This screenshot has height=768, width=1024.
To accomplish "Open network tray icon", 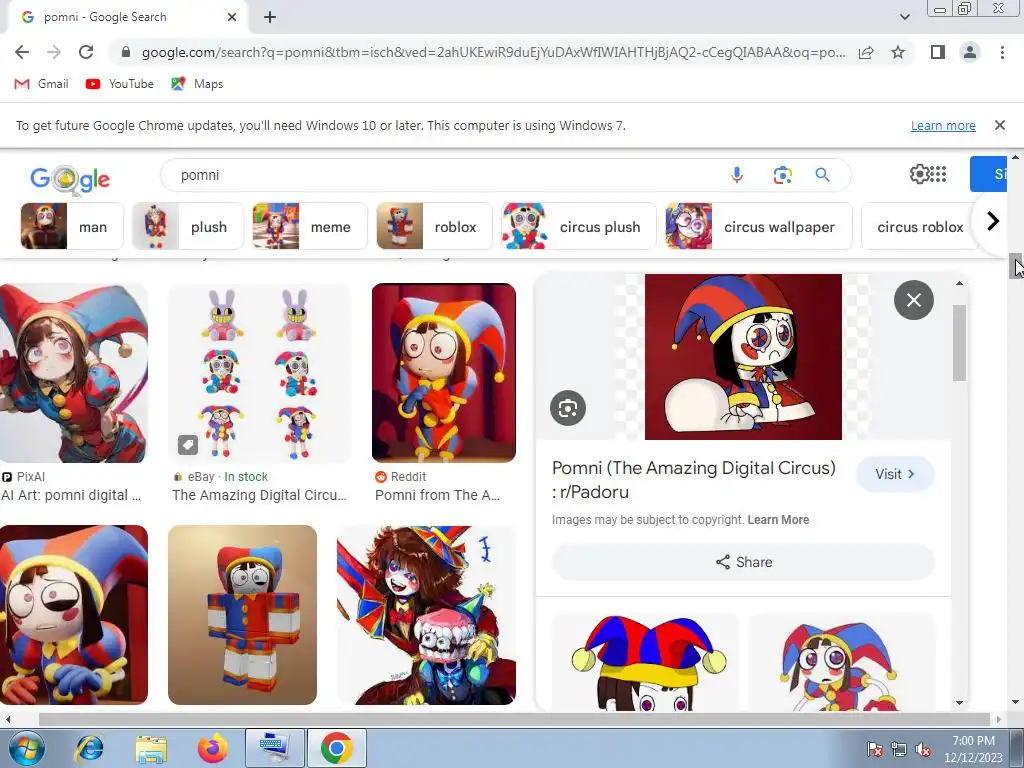I will coord(899,750).
